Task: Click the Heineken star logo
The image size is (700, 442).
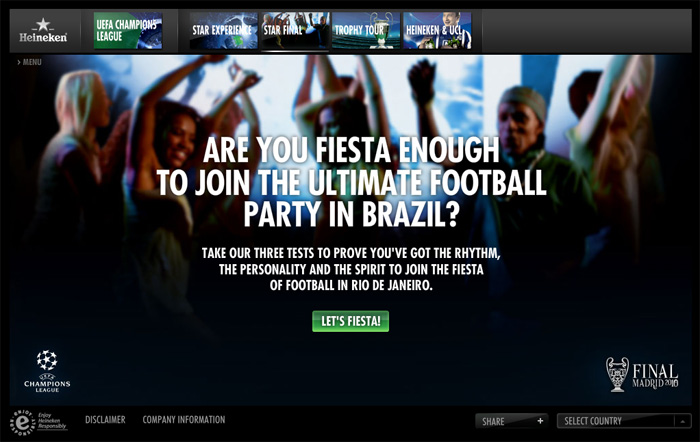Action: (43, 30)
